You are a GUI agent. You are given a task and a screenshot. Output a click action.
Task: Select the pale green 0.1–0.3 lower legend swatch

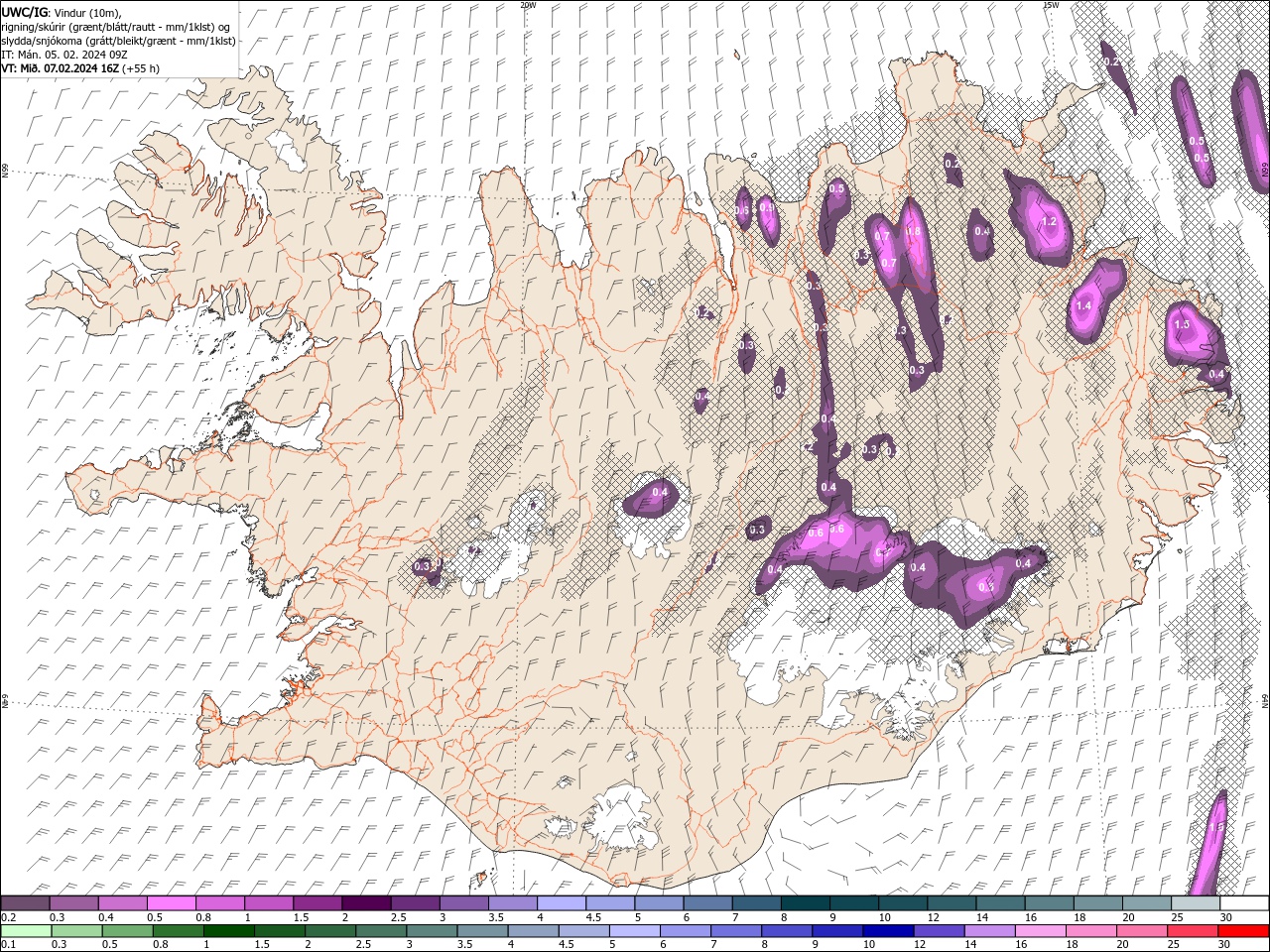[x=27, y=931]
